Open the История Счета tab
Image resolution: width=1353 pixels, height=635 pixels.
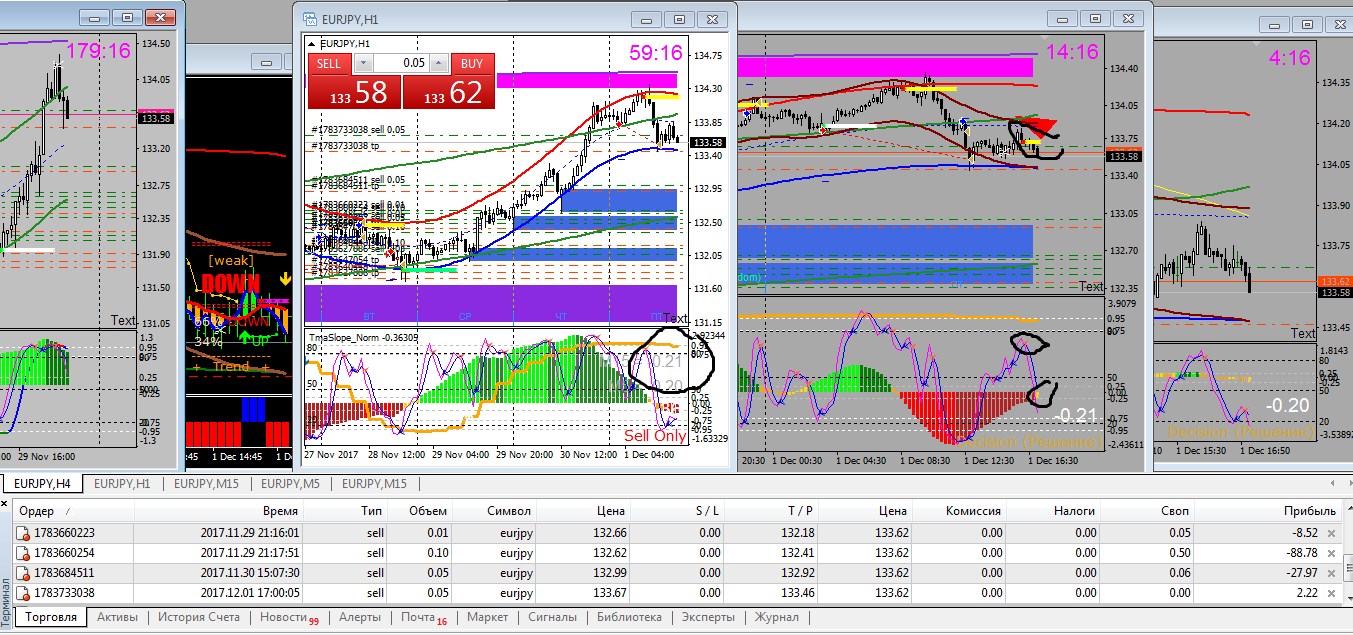click(x=199, y=617)
